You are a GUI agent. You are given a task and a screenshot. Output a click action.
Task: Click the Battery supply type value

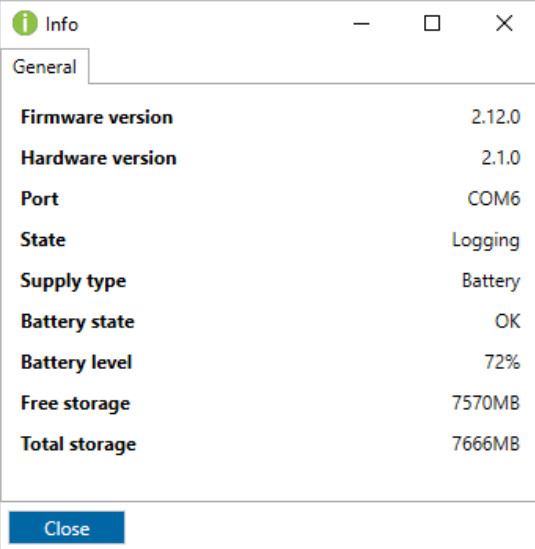pos(491,282)
